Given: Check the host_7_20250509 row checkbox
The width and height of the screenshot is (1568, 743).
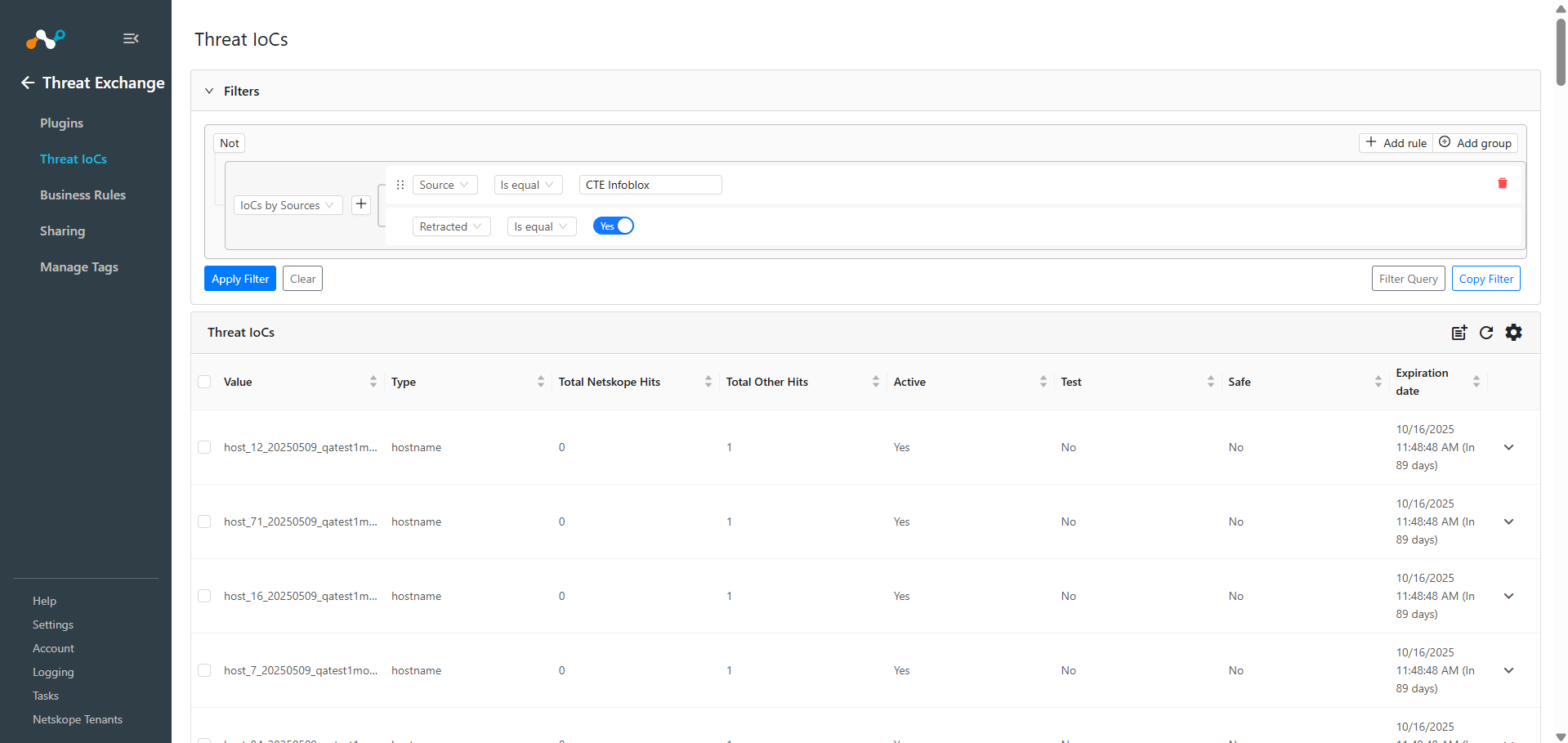Looking at the screenshot, I should (204, 670).
